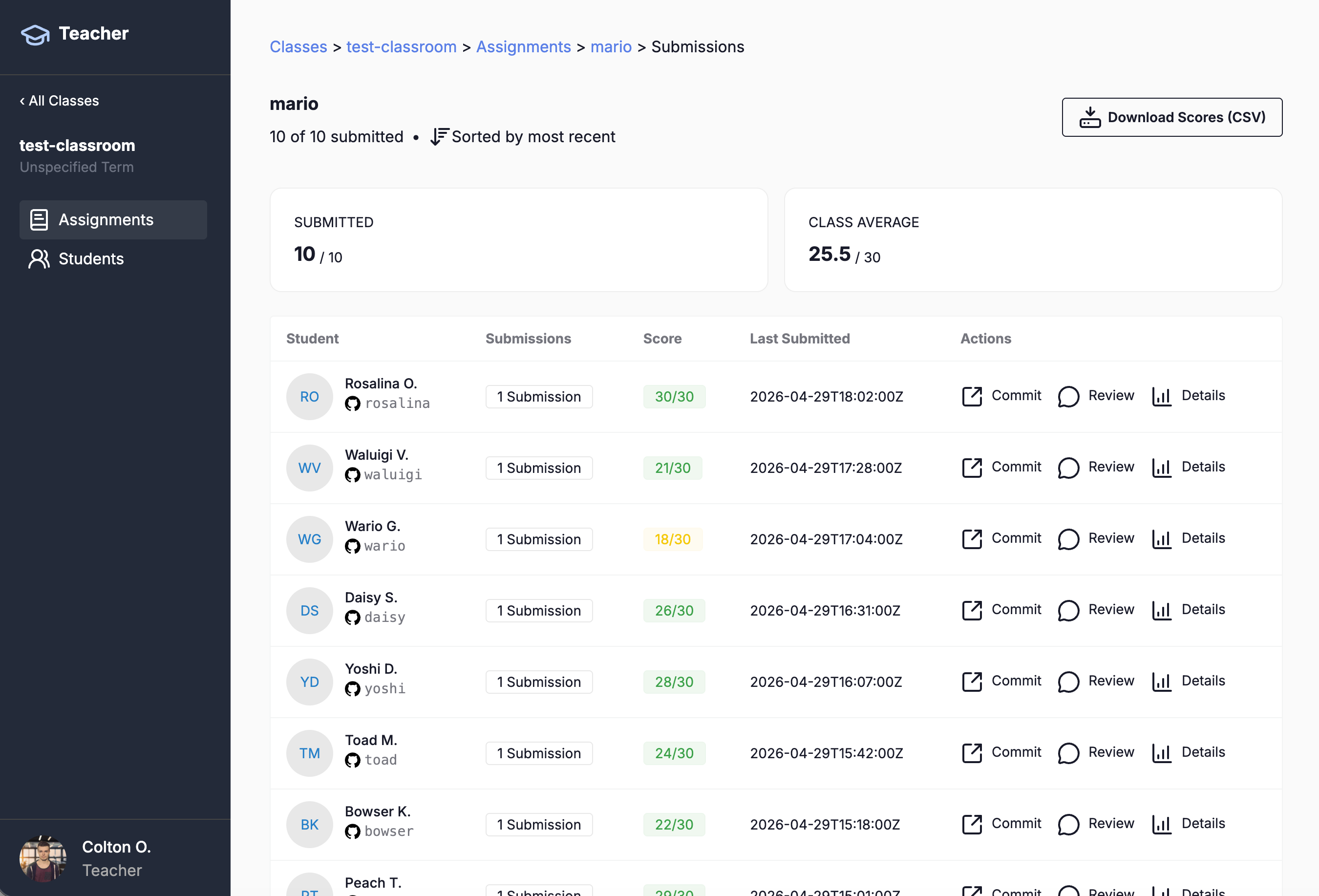This screenshot has height=896, width=1319.
Task: Click the Details bar chart for Waluigi
Action: (1161, 468)
